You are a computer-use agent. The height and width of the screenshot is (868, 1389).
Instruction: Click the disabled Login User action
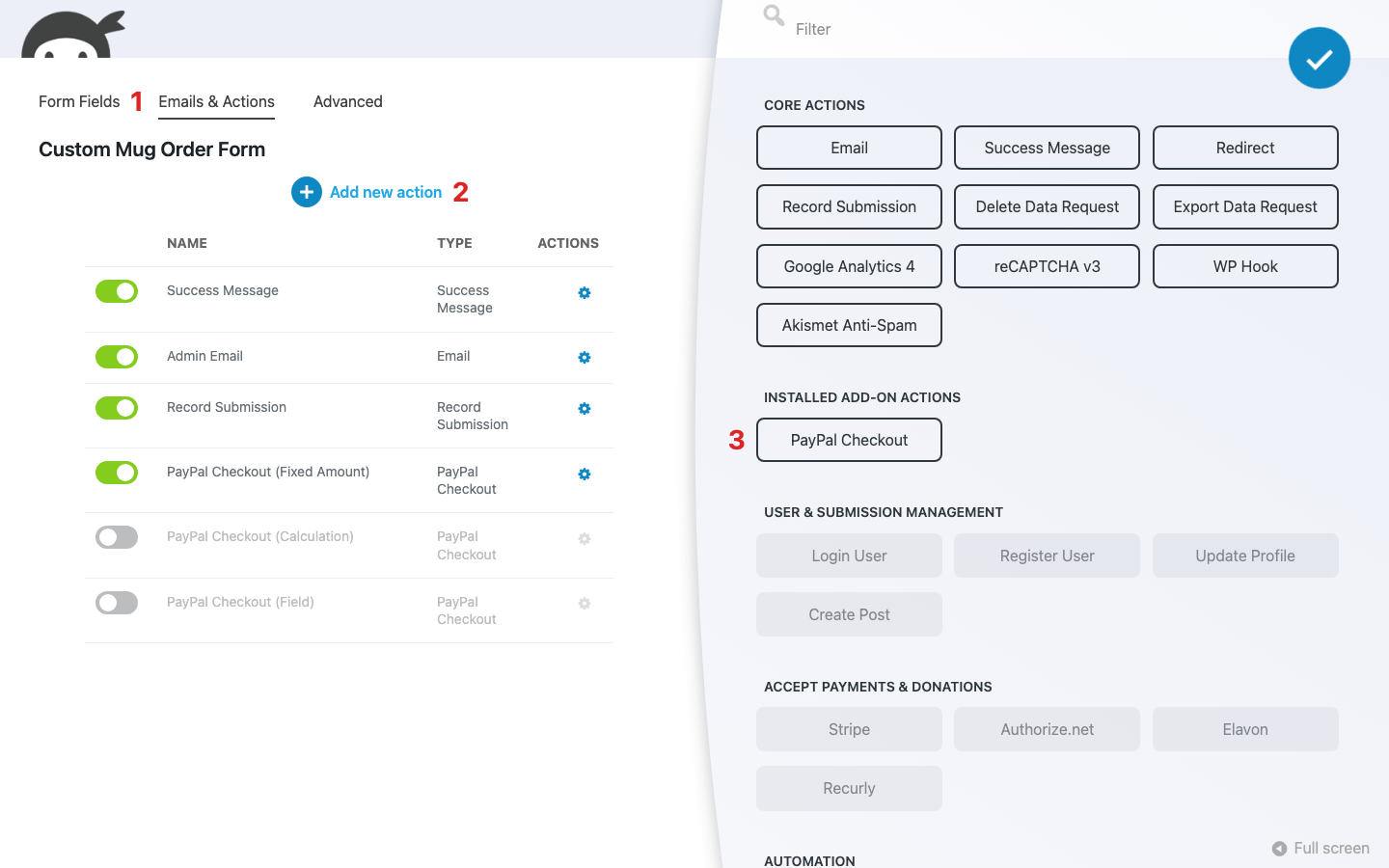pyautogui.click(x=849, y=556)
